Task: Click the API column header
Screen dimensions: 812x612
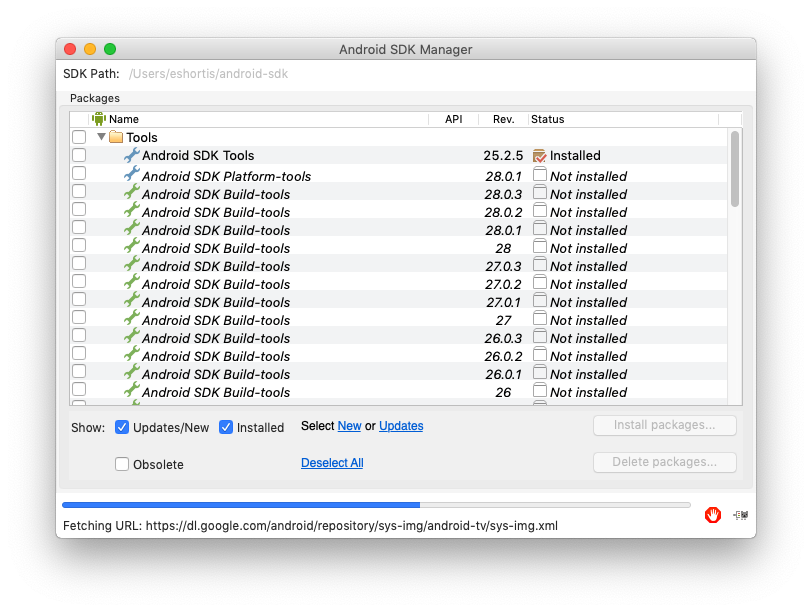Action: (x=453, y=119)
